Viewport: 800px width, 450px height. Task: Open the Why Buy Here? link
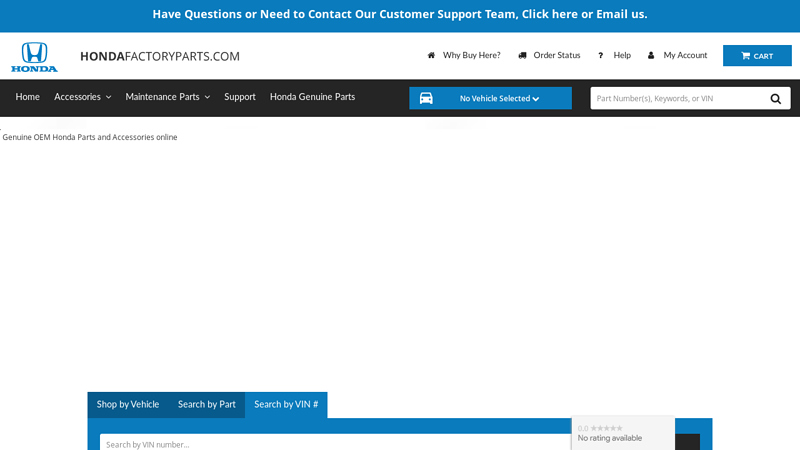(x=471, y=55)
